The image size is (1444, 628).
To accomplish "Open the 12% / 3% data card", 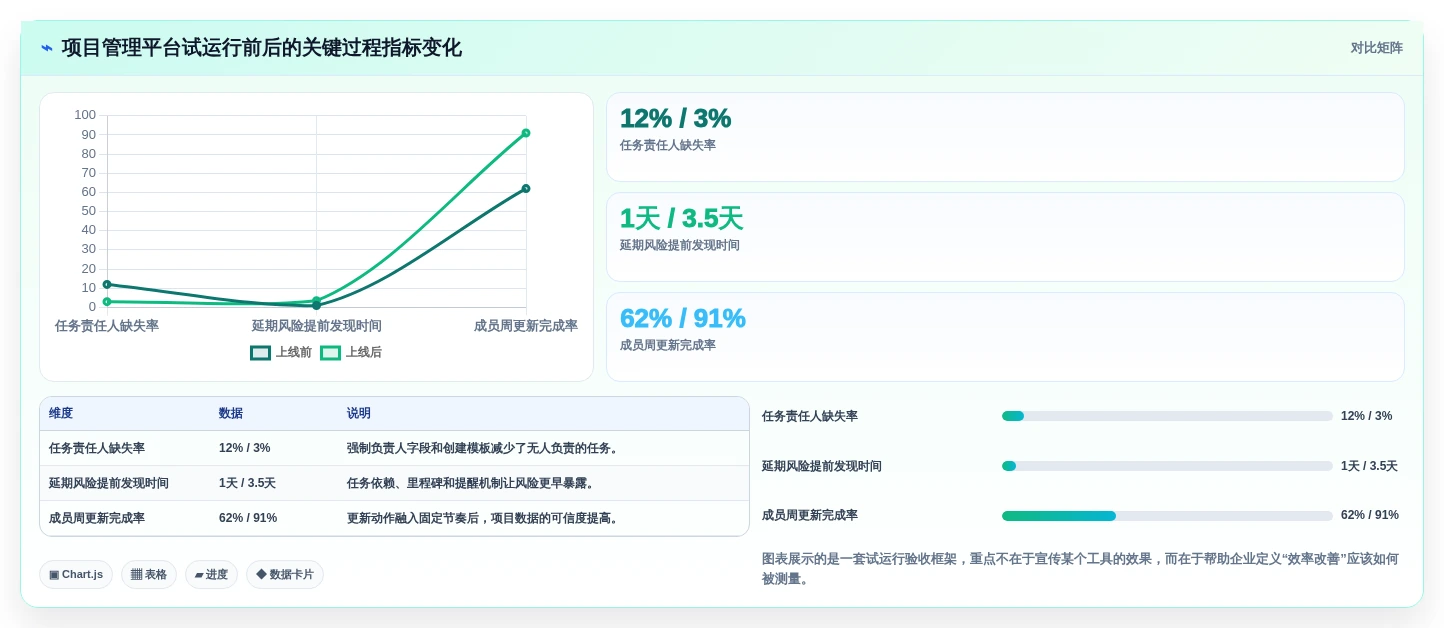I will (1005, 137).
